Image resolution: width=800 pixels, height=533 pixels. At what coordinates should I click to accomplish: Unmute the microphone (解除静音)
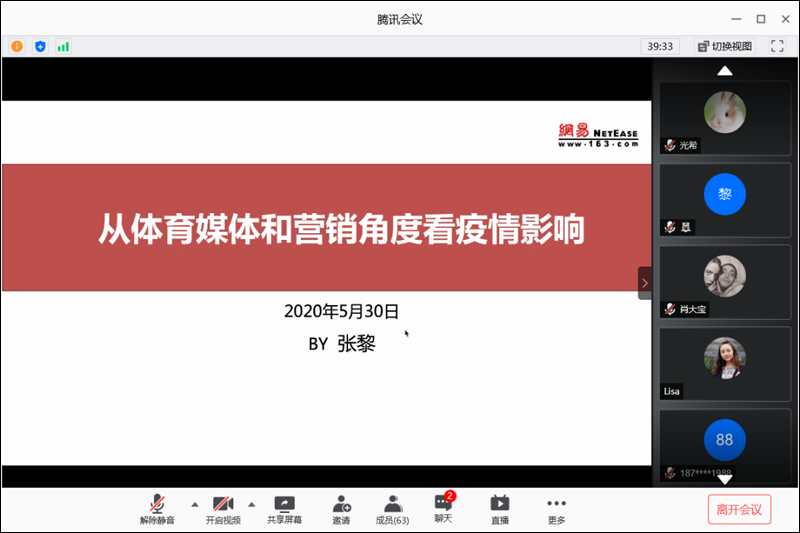pyautogui.click(x=157, y=509)
